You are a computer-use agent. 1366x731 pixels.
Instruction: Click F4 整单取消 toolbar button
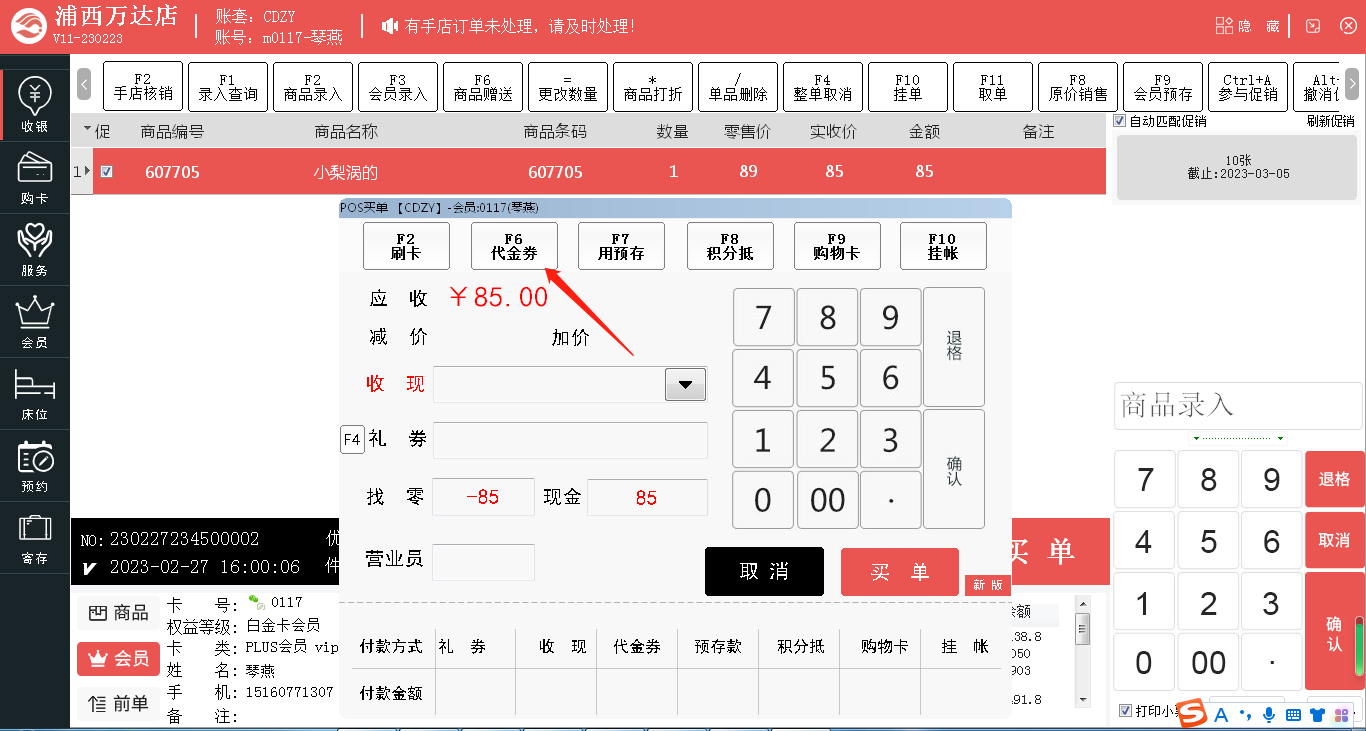[823, 86]
